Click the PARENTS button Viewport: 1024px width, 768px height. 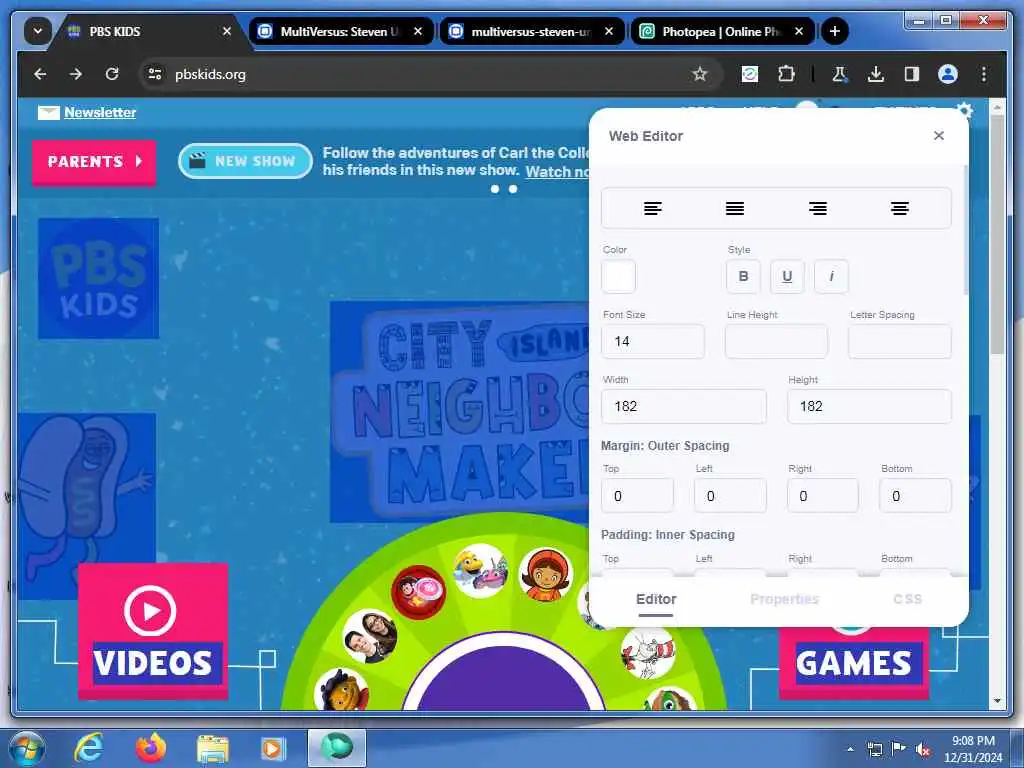tap(94, 161)
